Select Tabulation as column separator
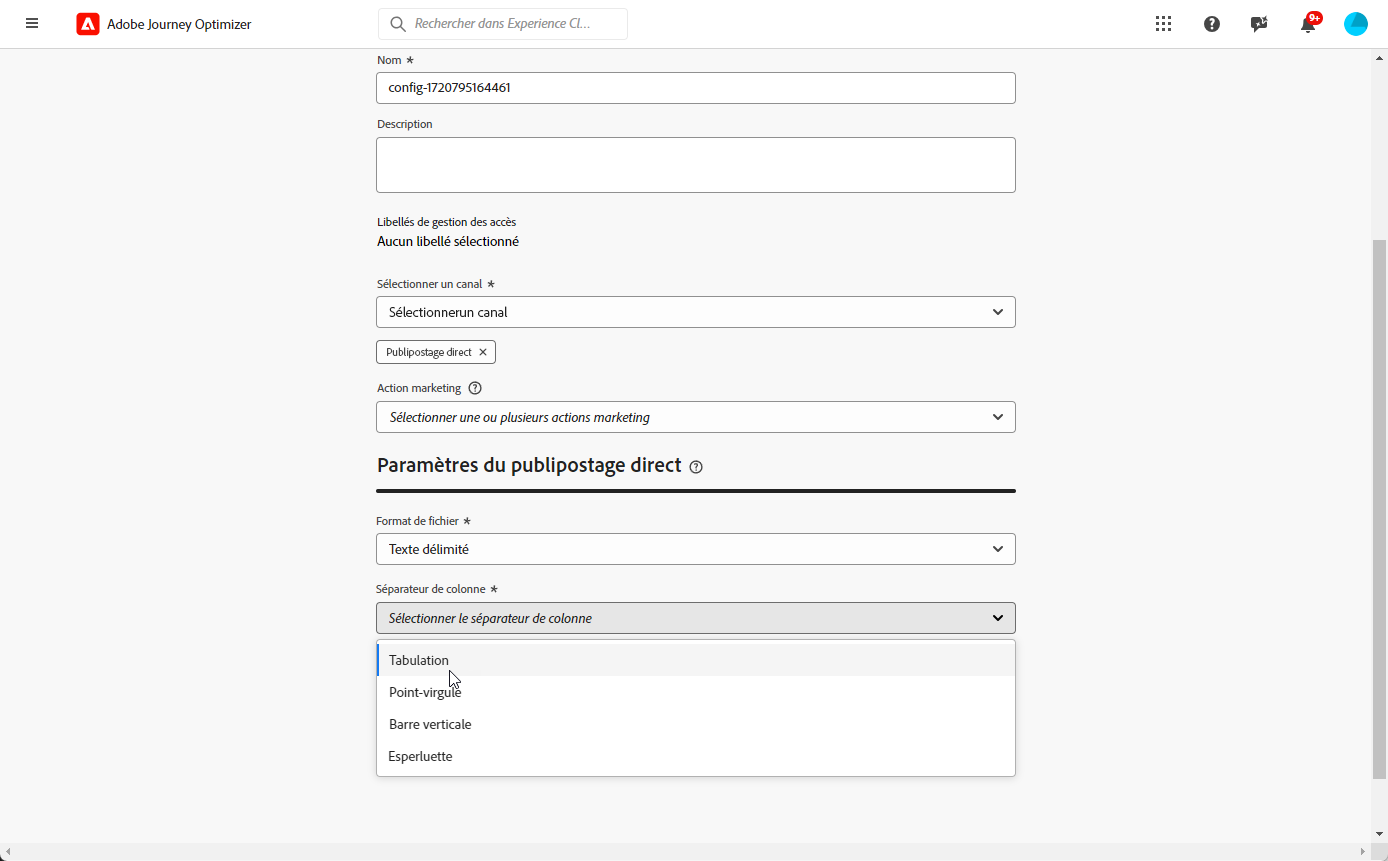The width and height of the screenshot is (1388, 861). click(419, 660)
